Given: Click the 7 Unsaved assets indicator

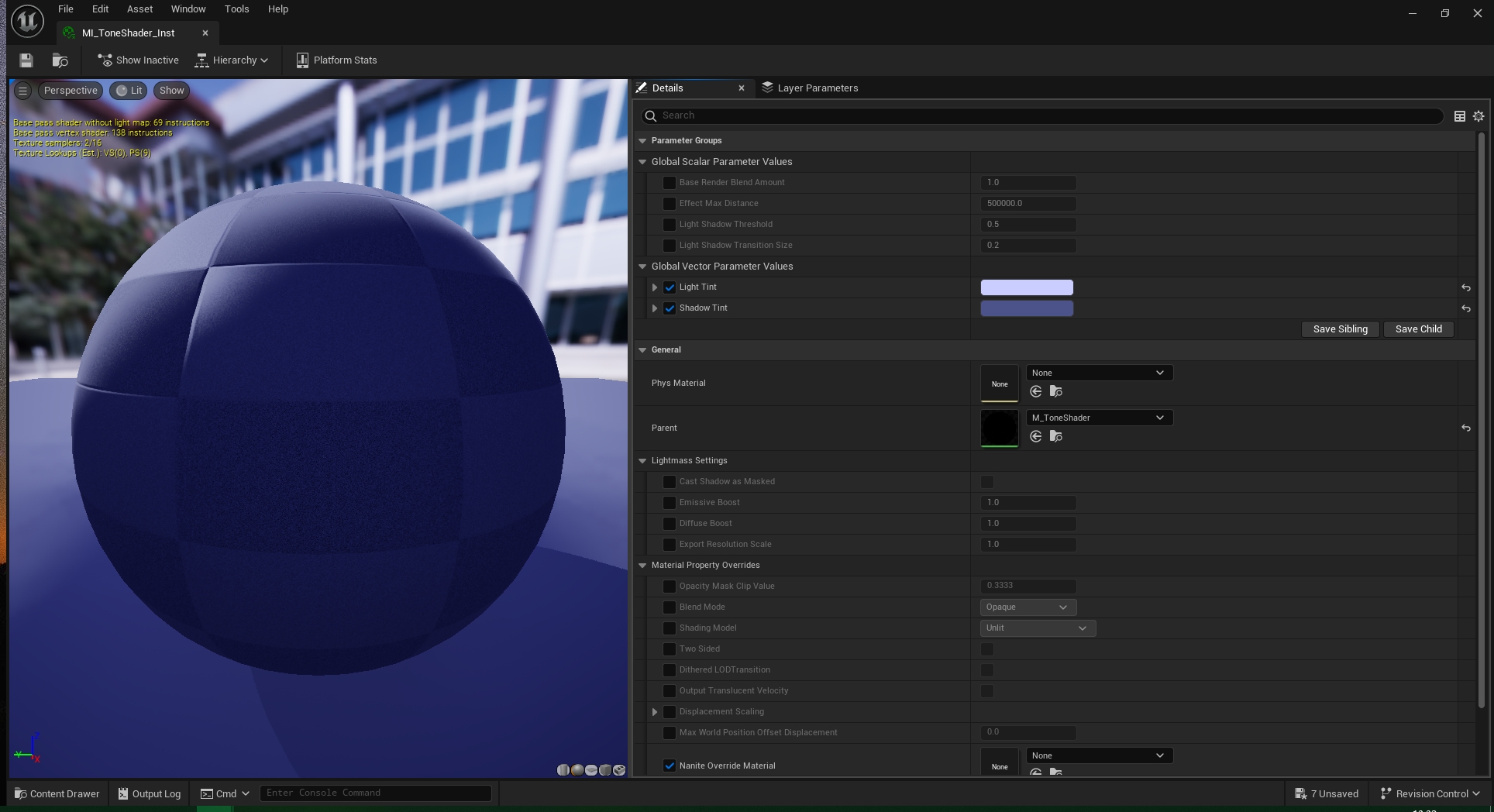Looking at the screenshot, I should point(1327,793).
